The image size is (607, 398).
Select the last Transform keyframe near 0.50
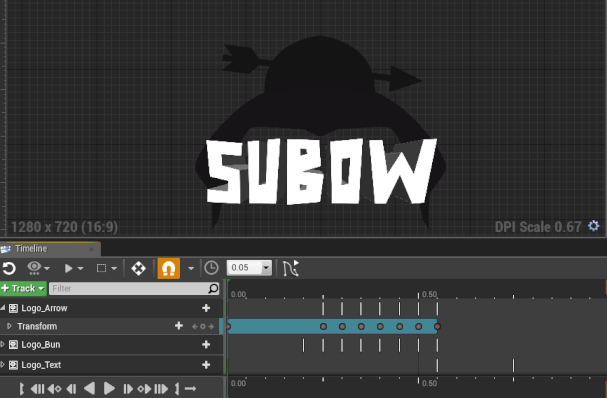click(437, 326)
